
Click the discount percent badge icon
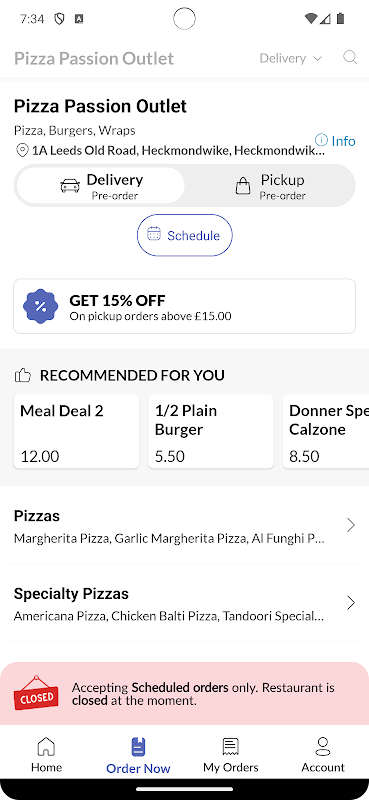pos(40,306)
